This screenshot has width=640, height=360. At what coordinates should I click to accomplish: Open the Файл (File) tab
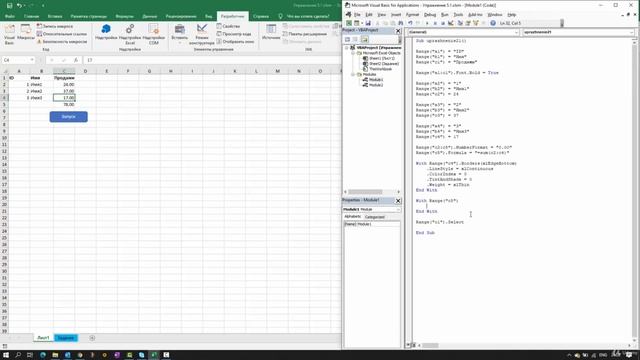pyautogui.click(x=10, y=16)
